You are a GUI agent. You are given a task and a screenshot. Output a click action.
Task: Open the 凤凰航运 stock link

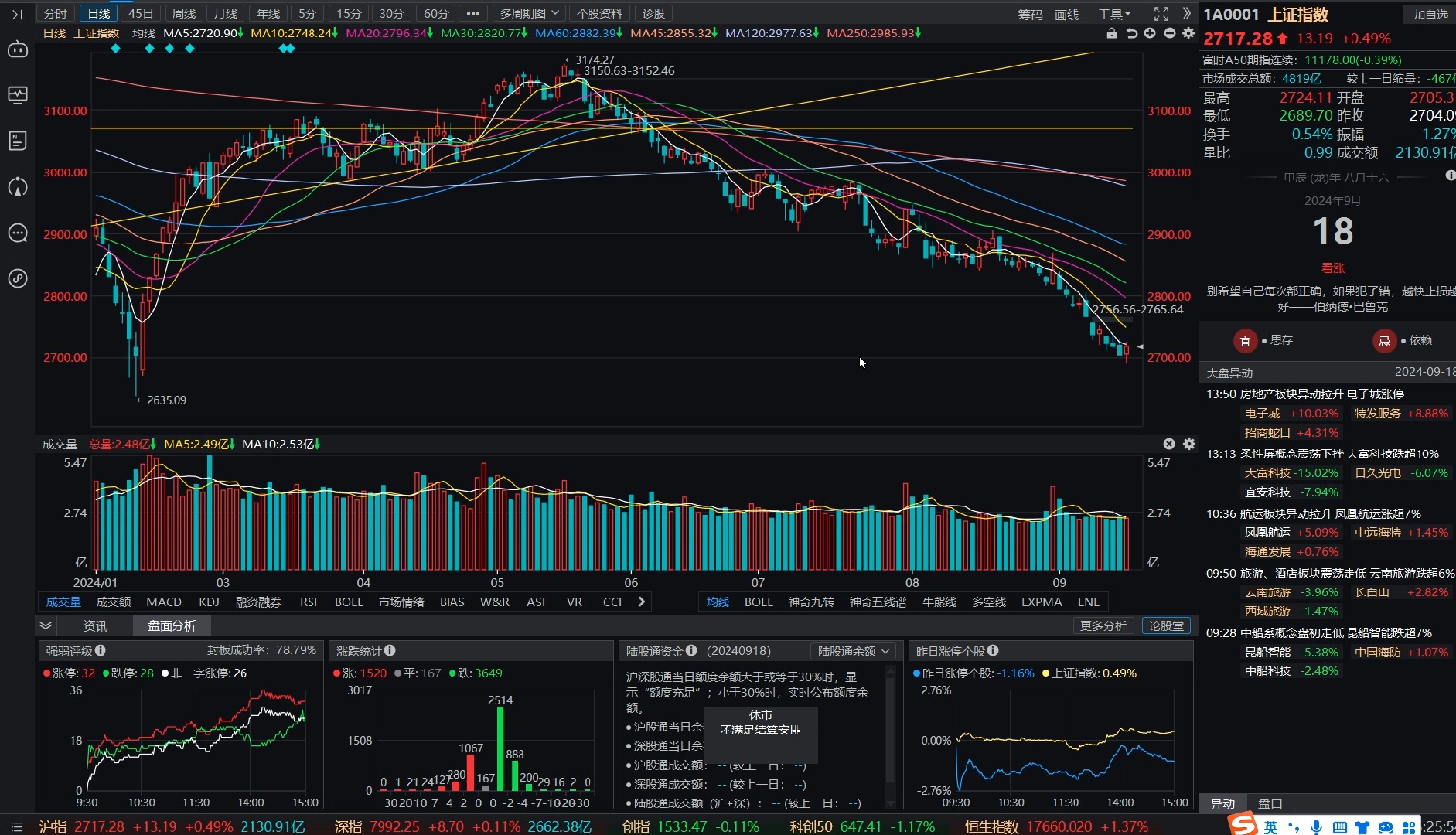click(1267, 533)
